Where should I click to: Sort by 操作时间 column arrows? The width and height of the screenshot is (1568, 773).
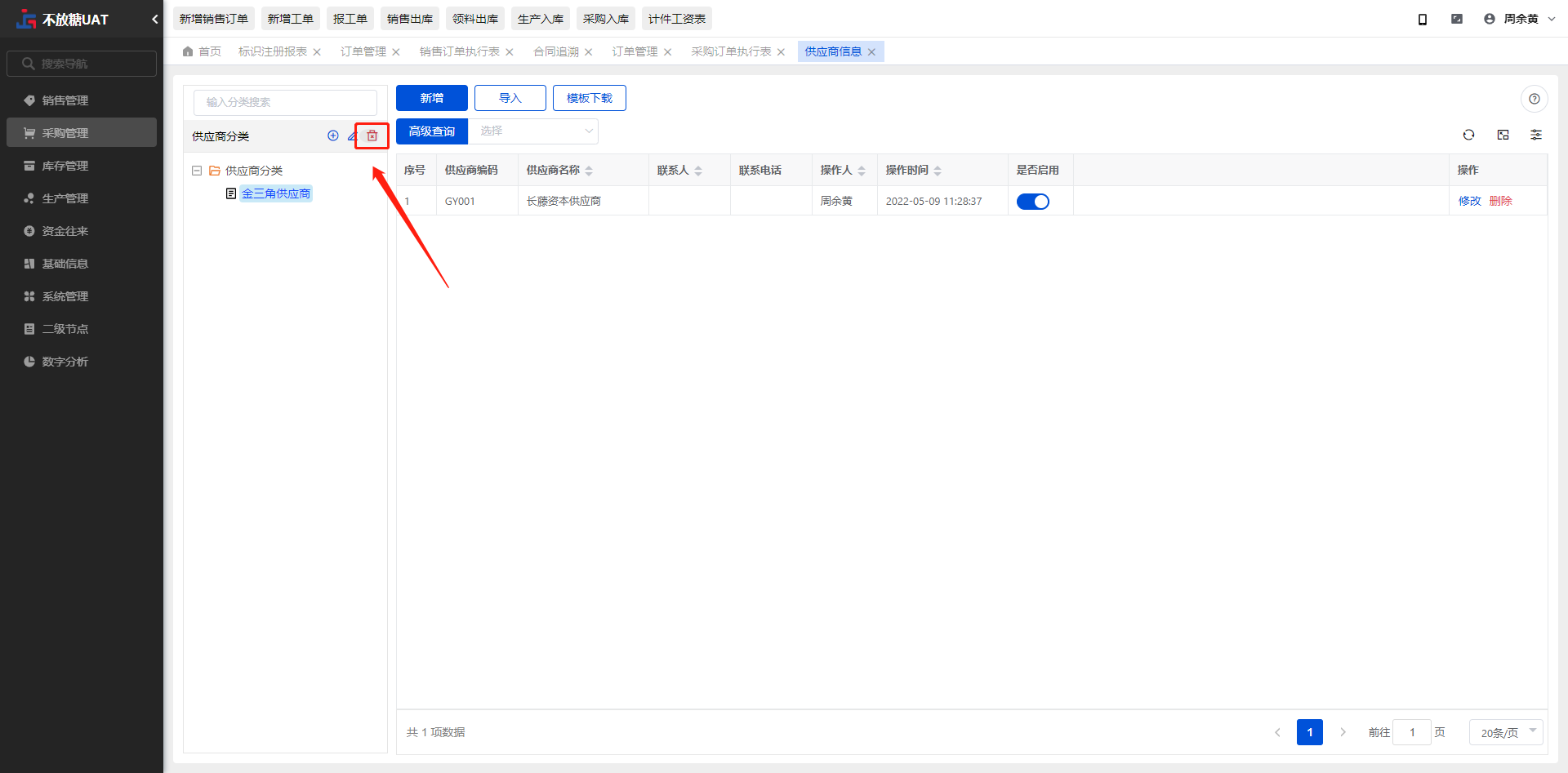pos(938,171)
